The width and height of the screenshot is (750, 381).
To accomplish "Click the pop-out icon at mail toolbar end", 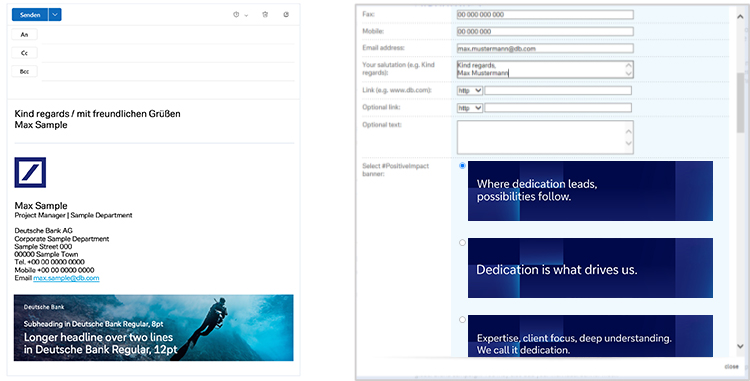I will 286,15.
